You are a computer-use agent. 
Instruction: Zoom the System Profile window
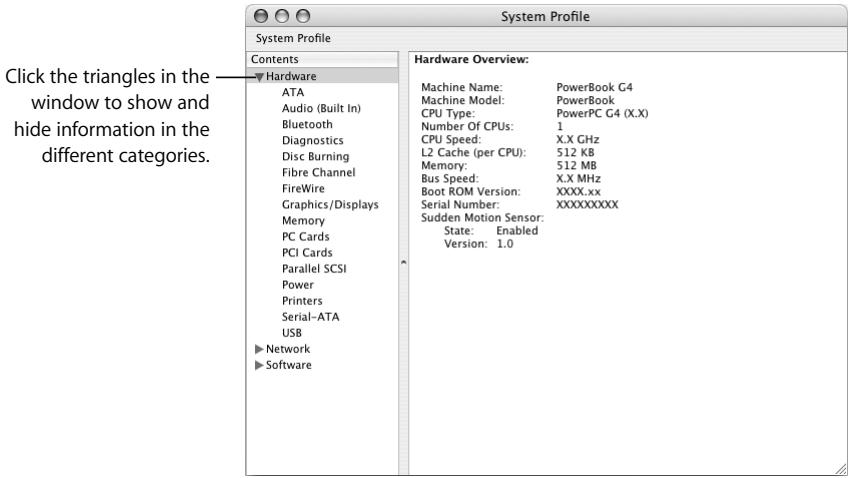303,16
